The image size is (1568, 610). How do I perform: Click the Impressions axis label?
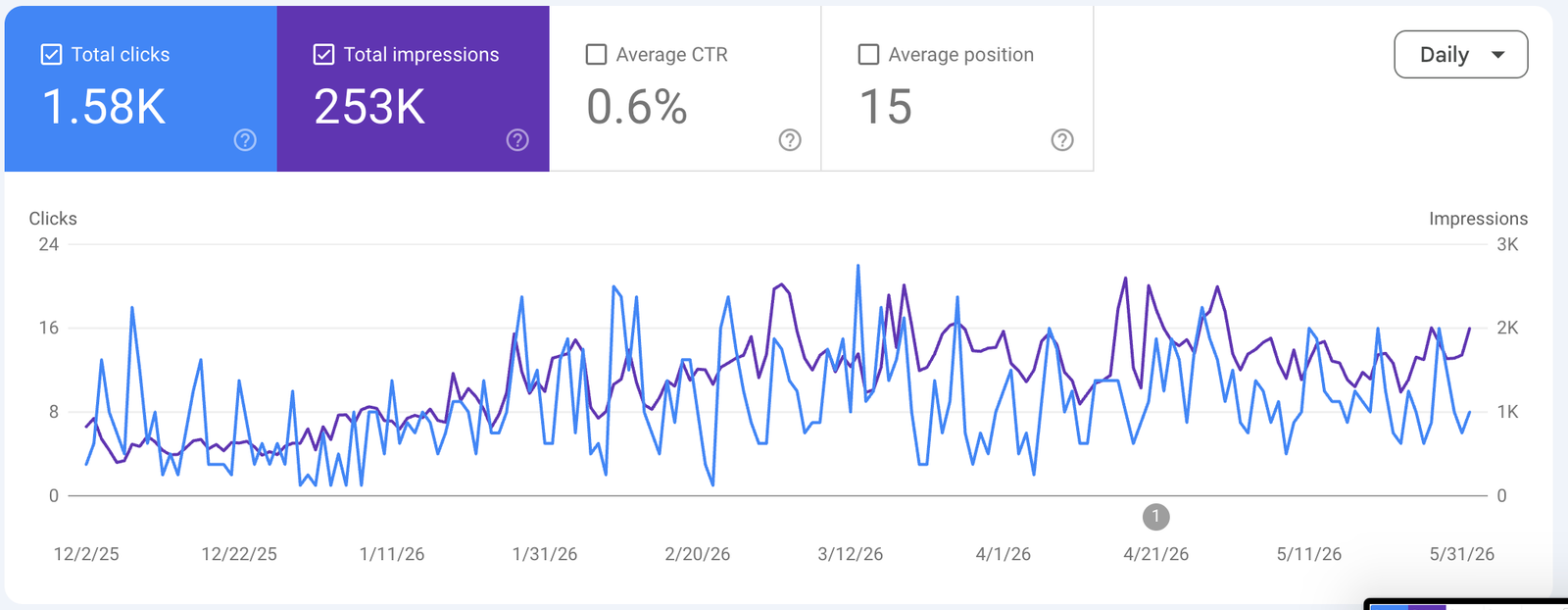(x=1478, y=219)
